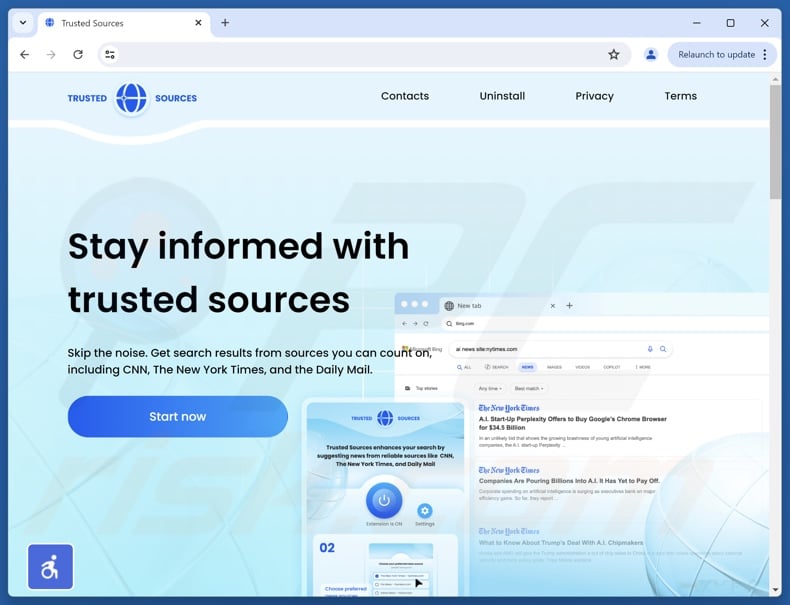Open the Contacts menu item
Image resolution: width=790 pixels, height=605 pixels.
[x=405, y=96]
